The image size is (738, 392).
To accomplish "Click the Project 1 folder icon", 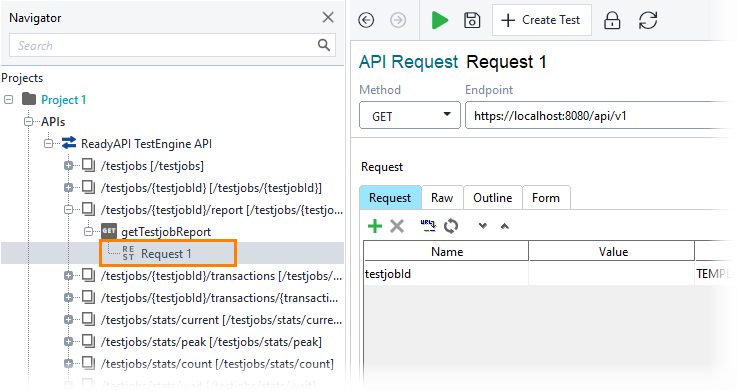I will (x=29, y=99).
